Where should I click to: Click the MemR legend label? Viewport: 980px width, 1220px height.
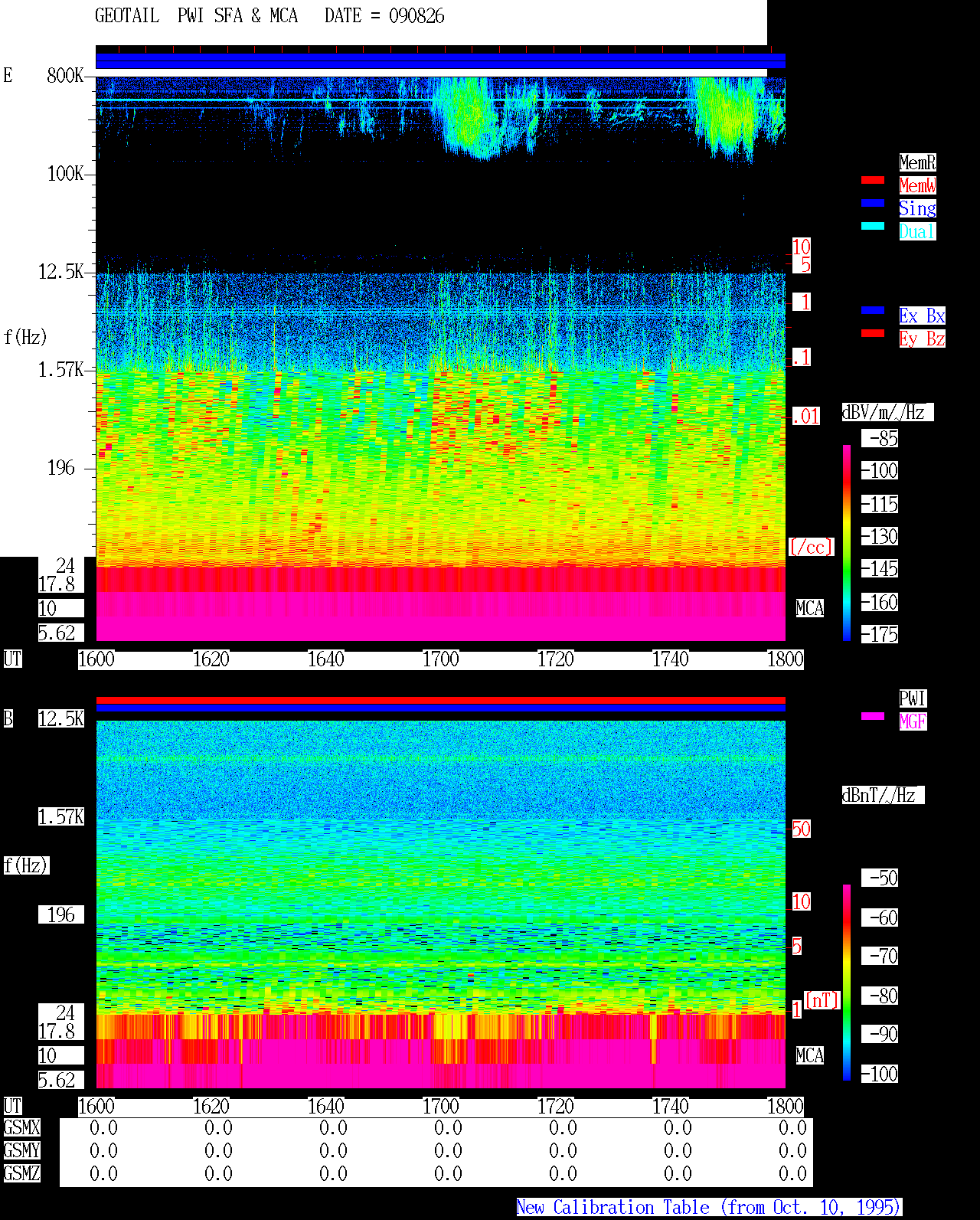coord(917,162)
